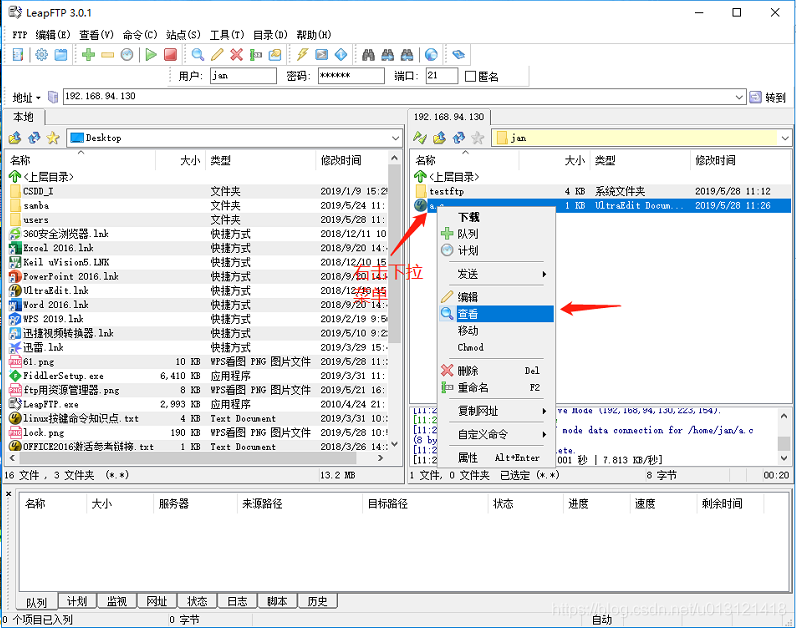Viewport: 796px width, 628px height.
Task: Open the 工具(T) menu
Action: [x=227, y=35]
